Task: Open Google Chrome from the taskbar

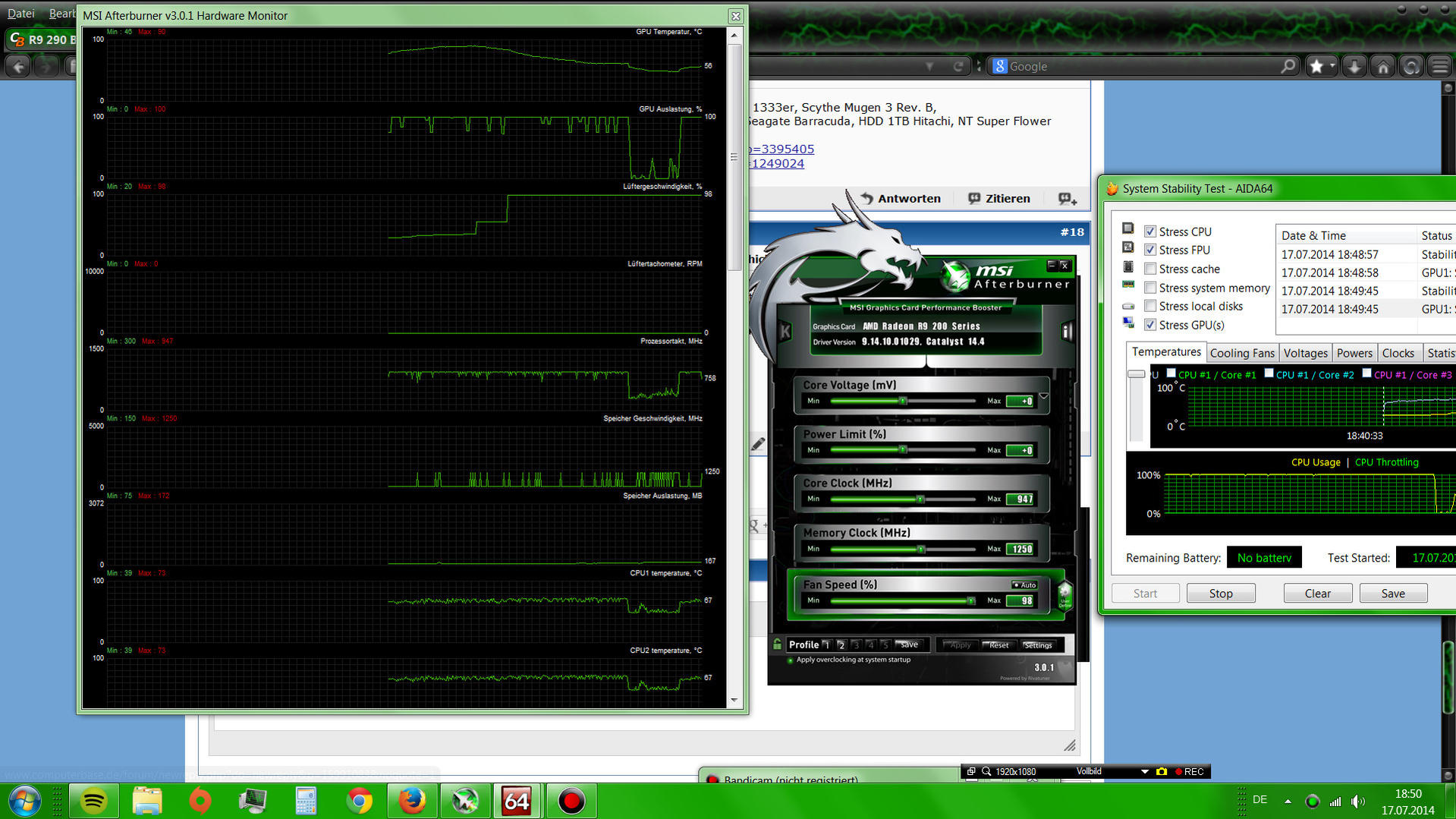Action: (x=359, y=802)
